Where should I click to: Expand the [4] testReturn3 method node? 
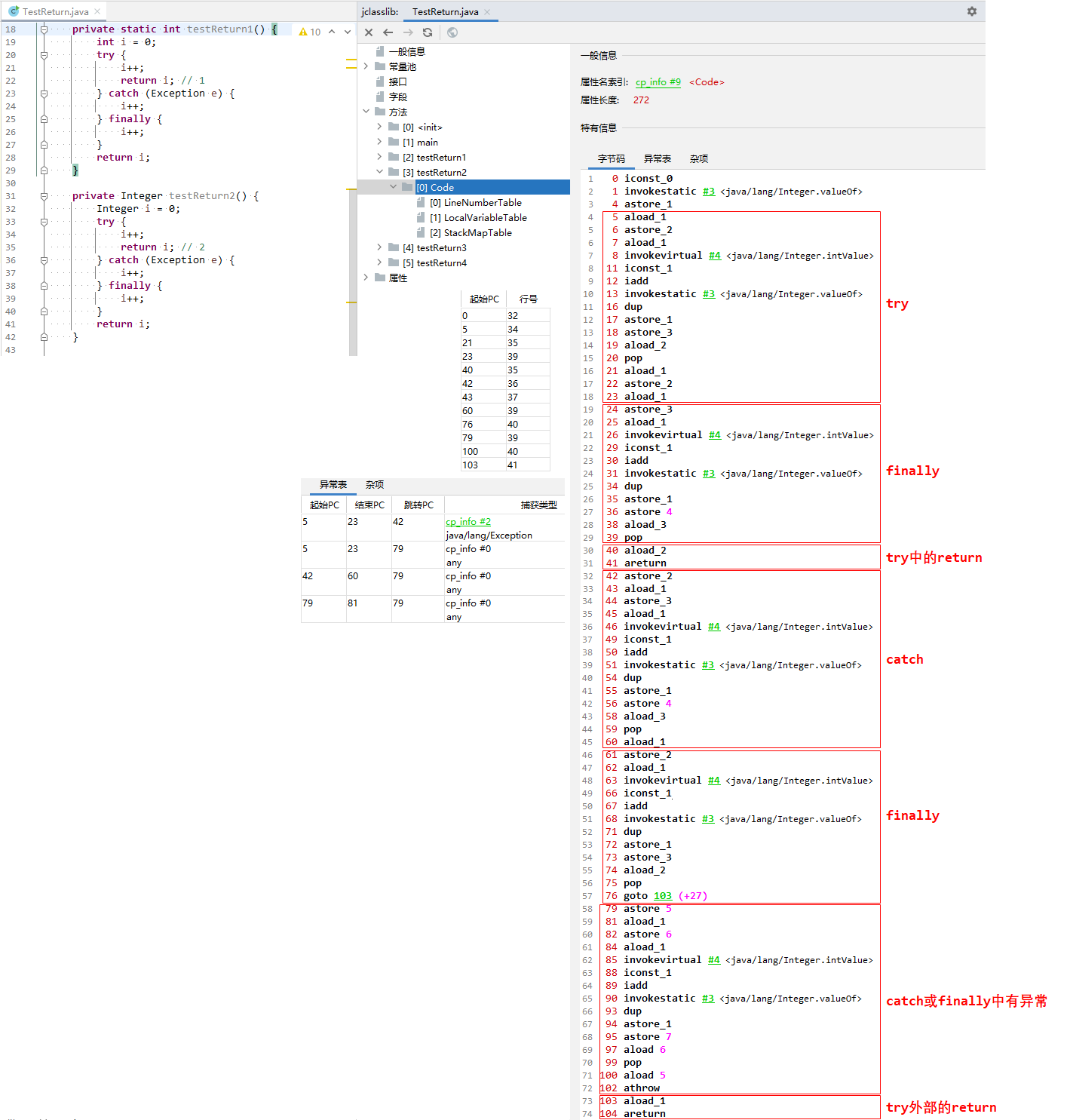[x=379, y=247]
